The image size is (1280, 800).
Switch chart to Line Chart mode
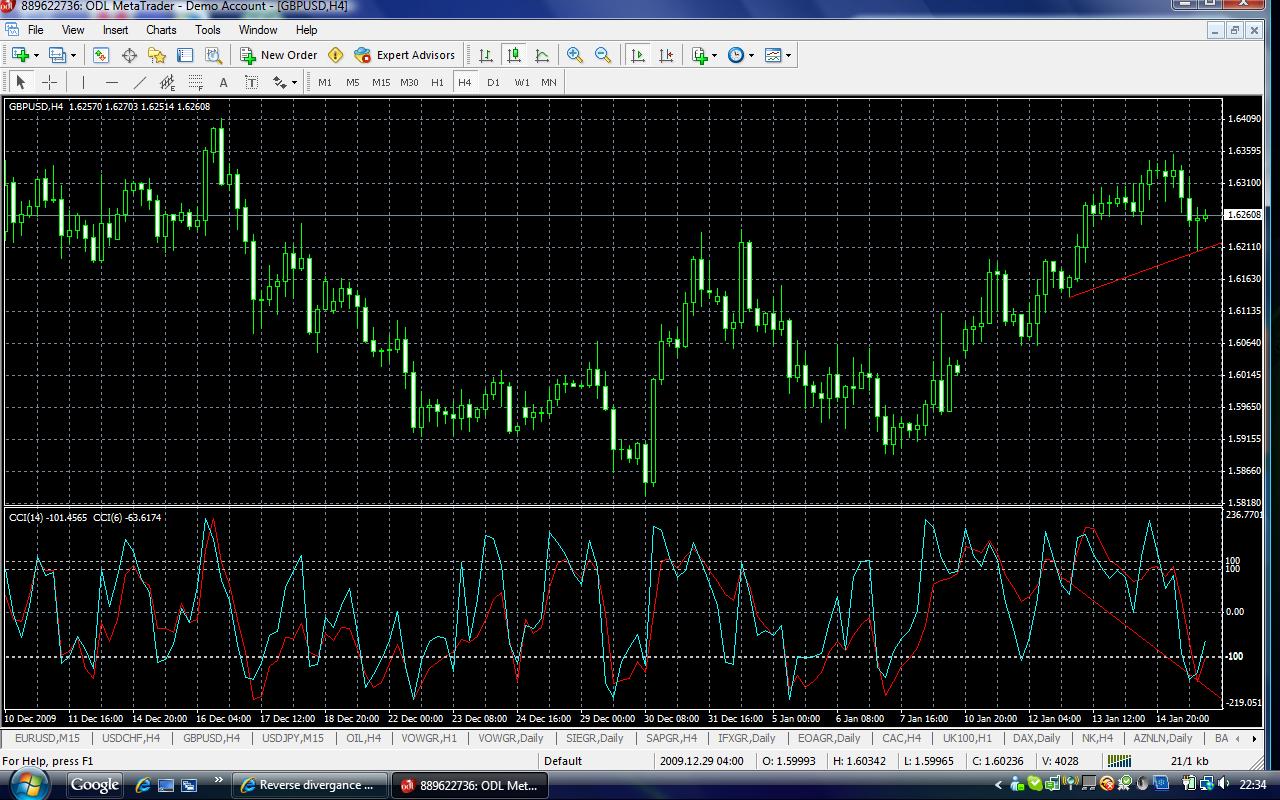point(542,55)
